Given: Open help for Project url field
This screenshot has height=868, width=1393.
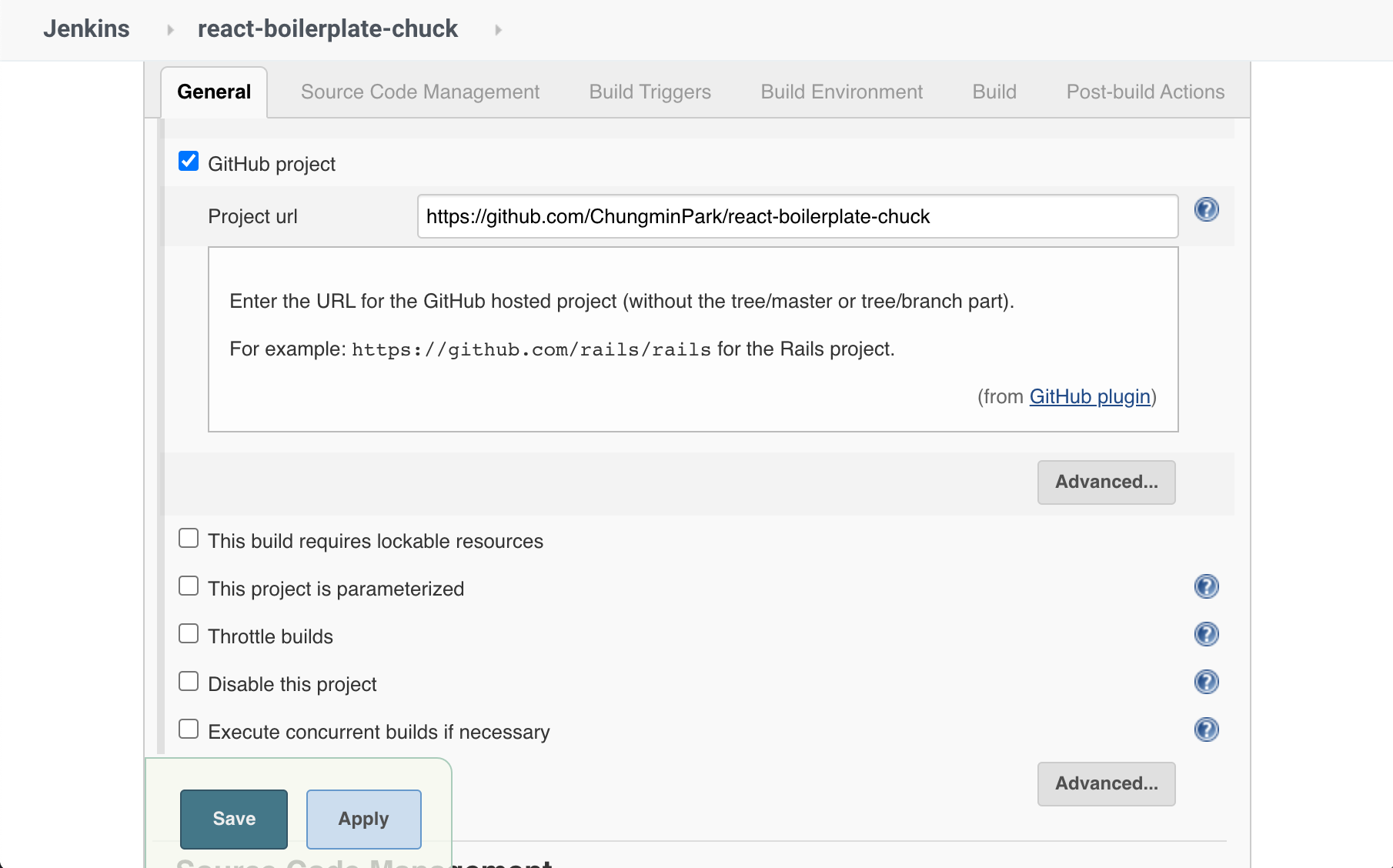Looking at the screenshot, I should click(x=1206, y=209).
